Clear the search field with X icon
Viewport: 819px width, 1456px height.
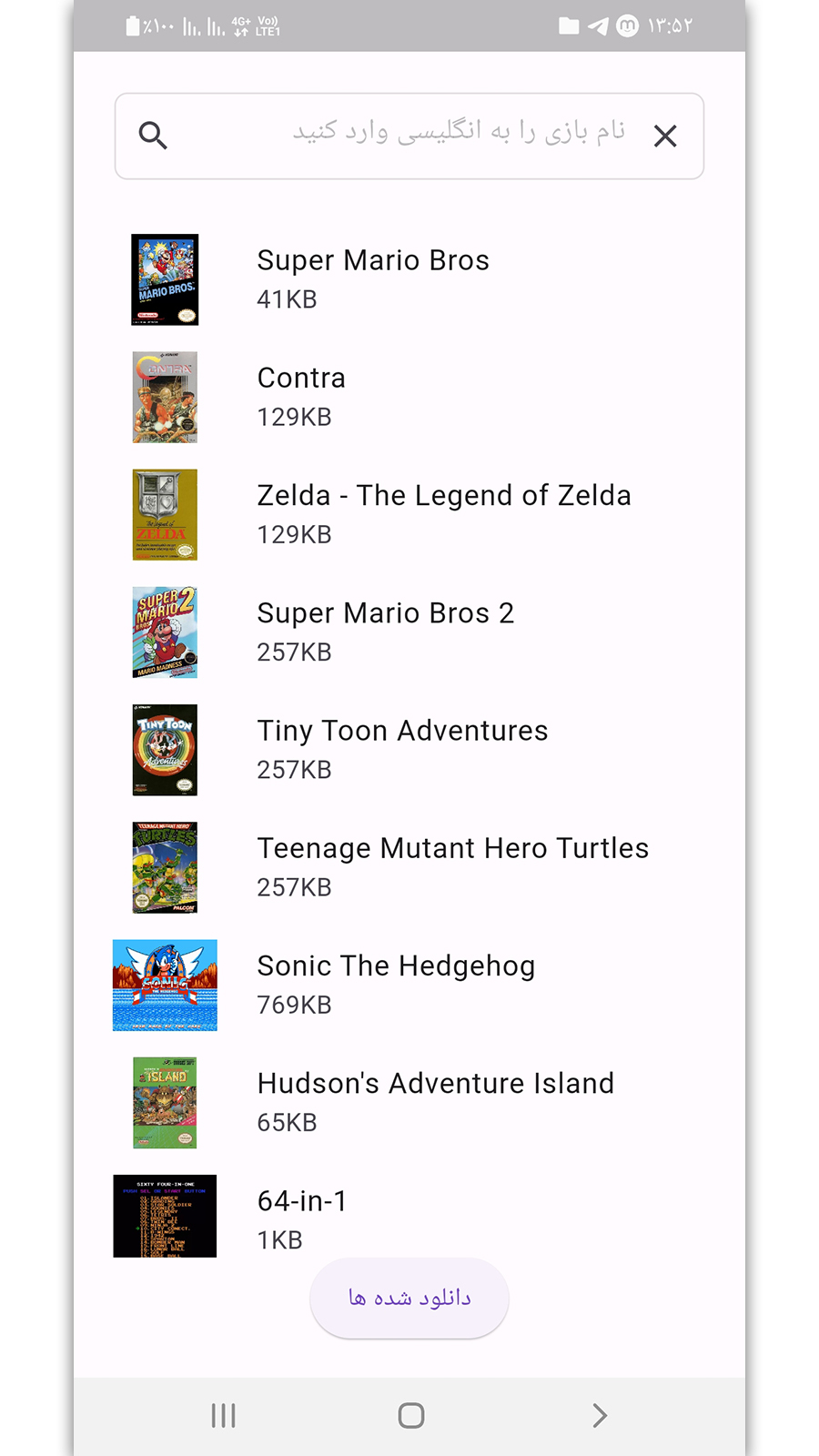[x=665, y=136]
